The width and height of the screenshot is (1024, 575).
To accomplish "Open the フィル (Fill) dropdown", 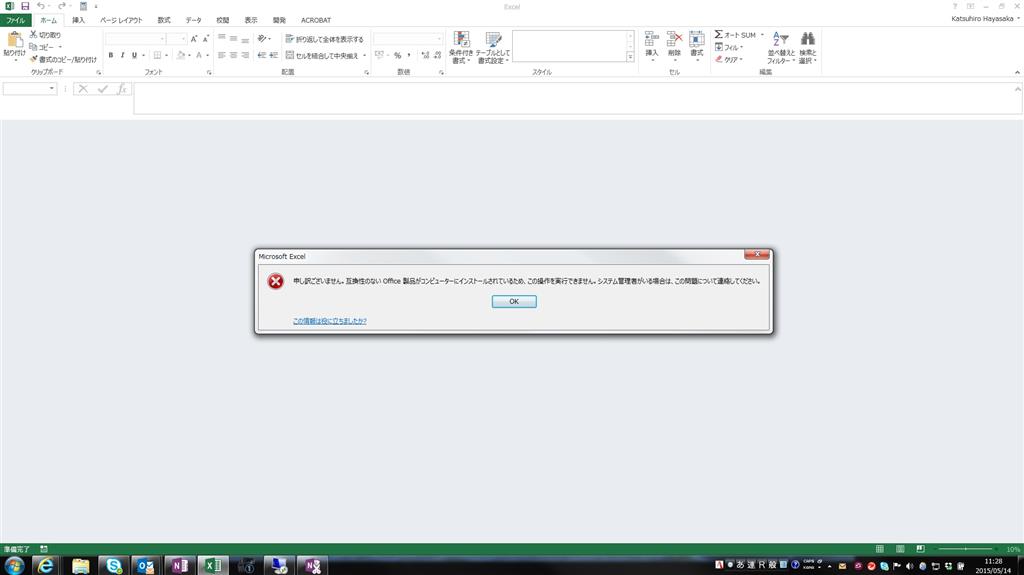I will (x=729, y=47).
